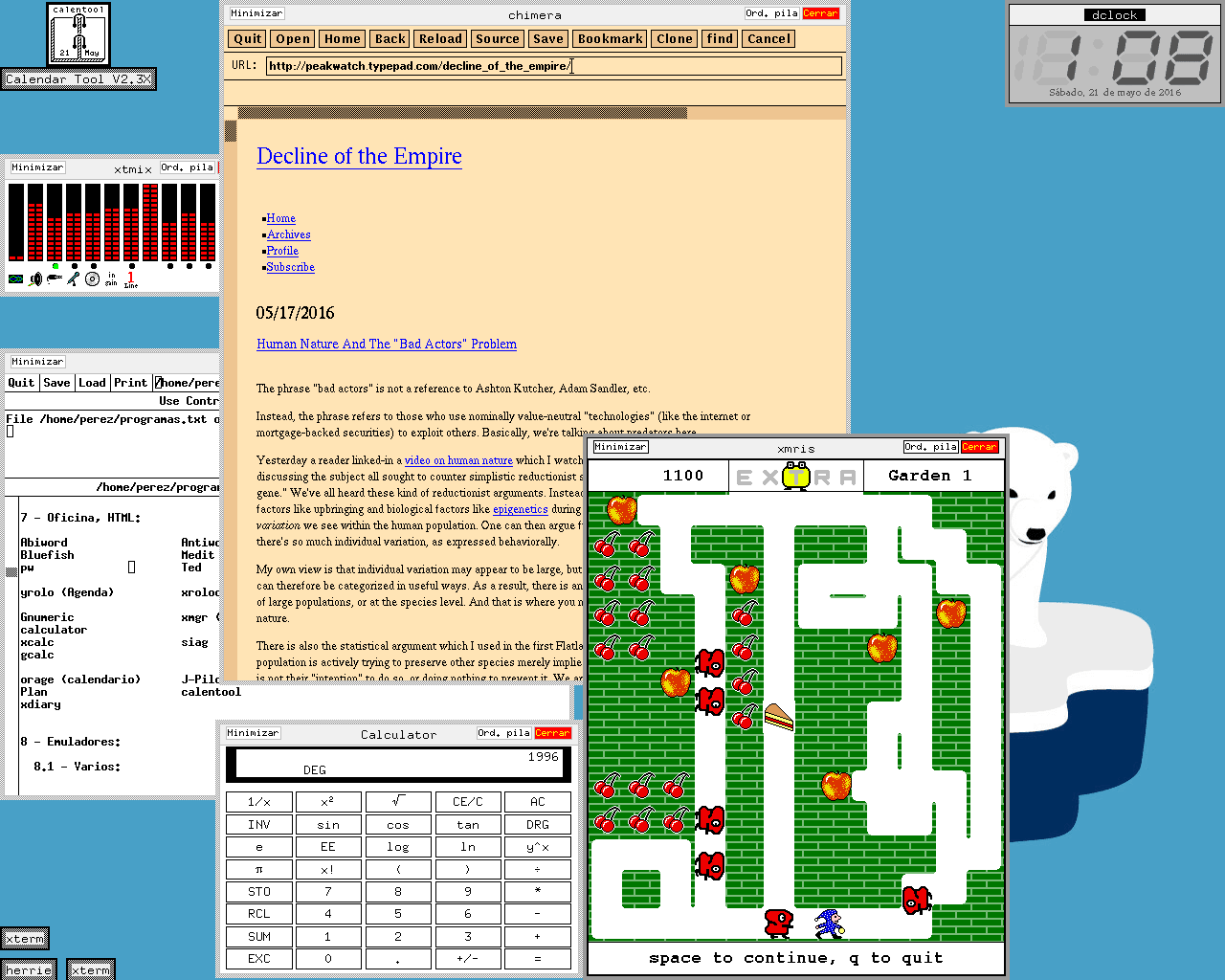Clone the chimera browser window
This screenshot has height=980, width=1225.
674,39
